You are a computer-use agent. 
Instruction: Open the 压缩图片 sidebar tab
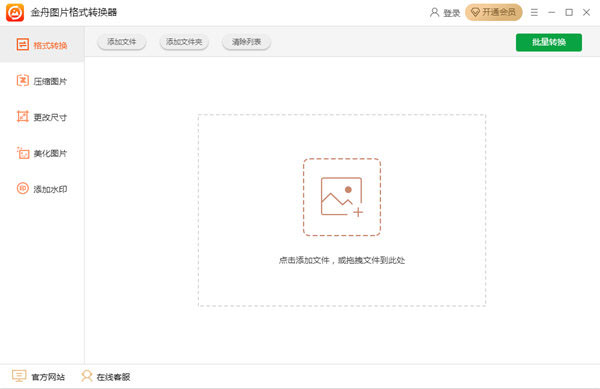coord(42,81)
